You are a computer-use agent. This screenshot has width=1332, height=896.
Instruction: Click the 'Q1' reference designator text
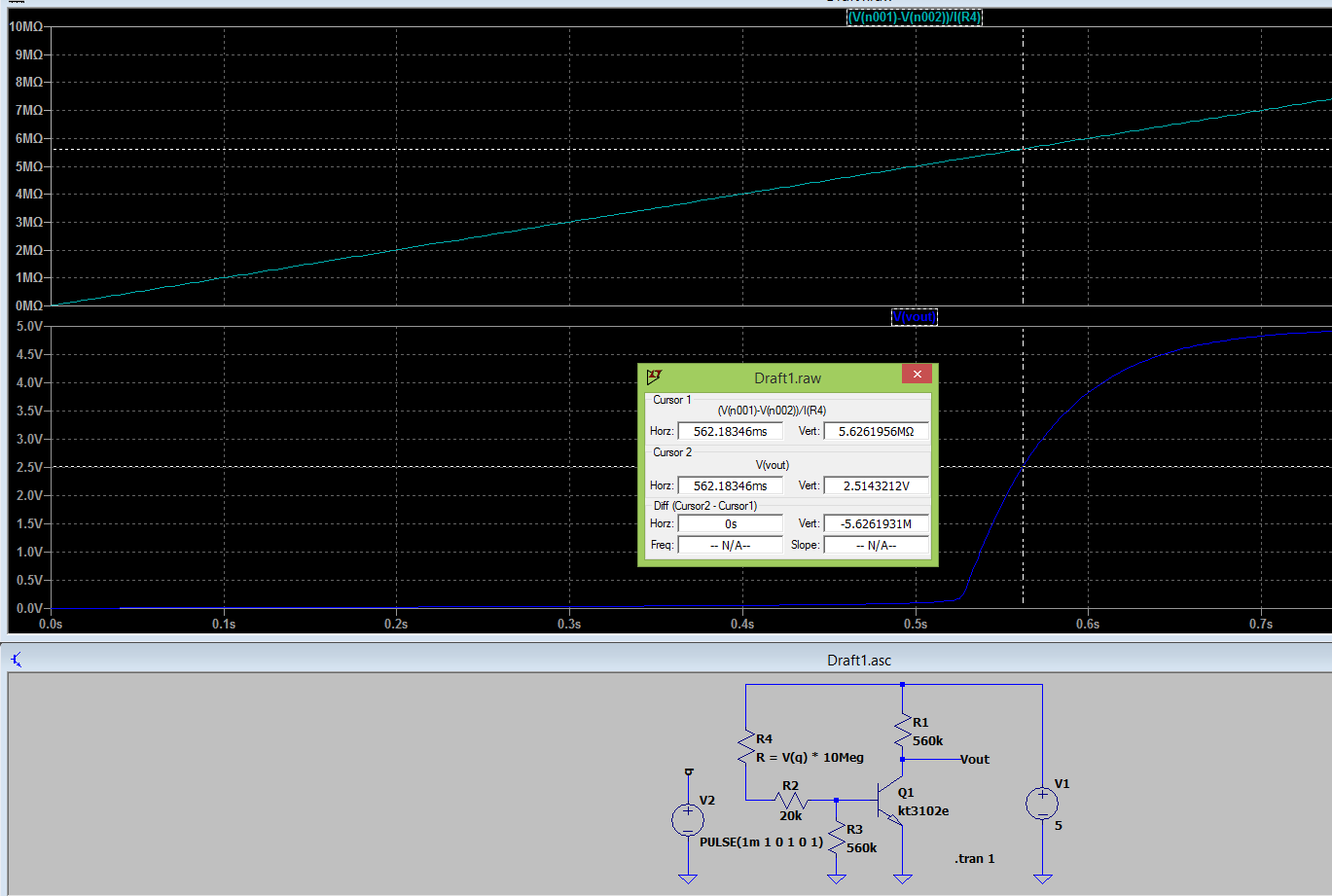[906, 793]
